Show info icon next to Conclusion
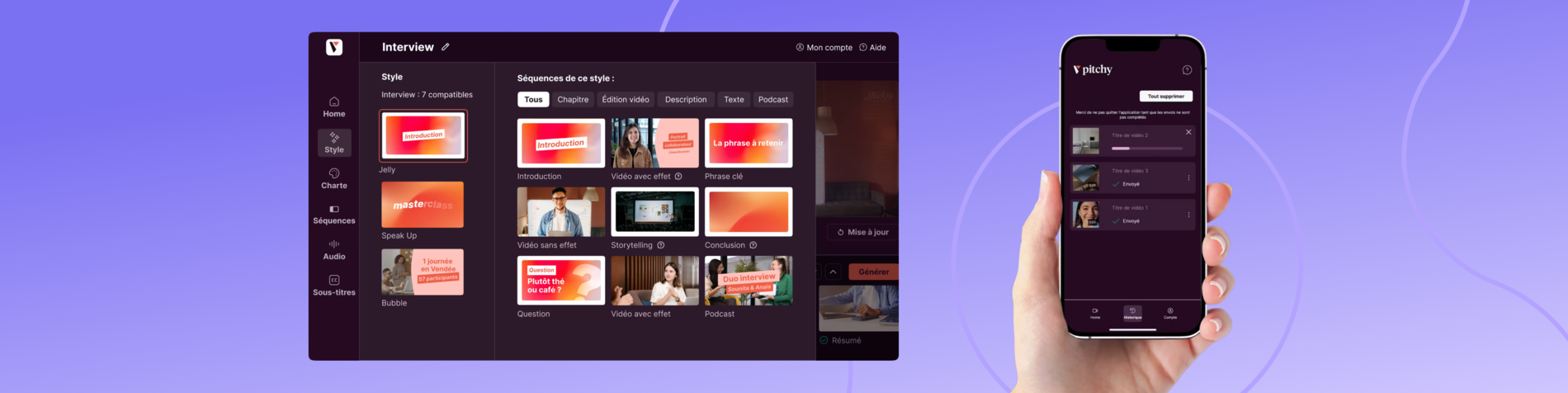The width and height of the screenshot is (1568, 393). 753,245
